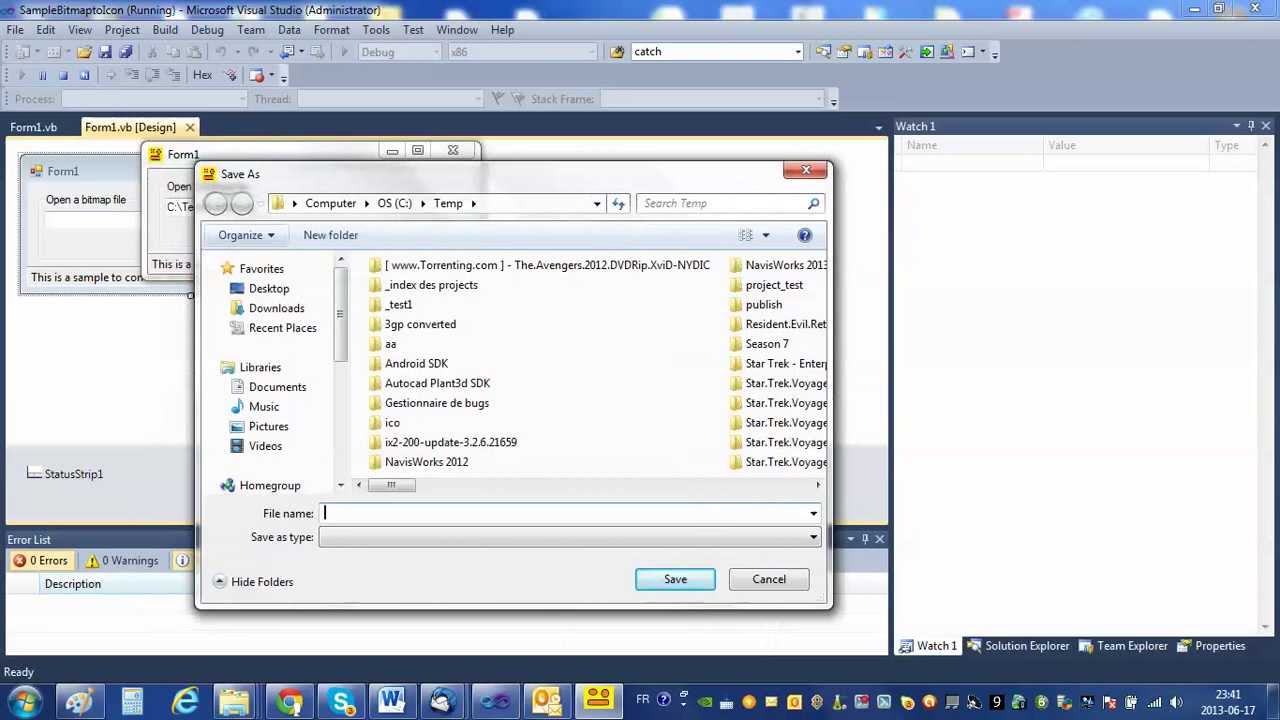
Task: Cancel the Save As dialog
Action: click(x=768, y=579)
